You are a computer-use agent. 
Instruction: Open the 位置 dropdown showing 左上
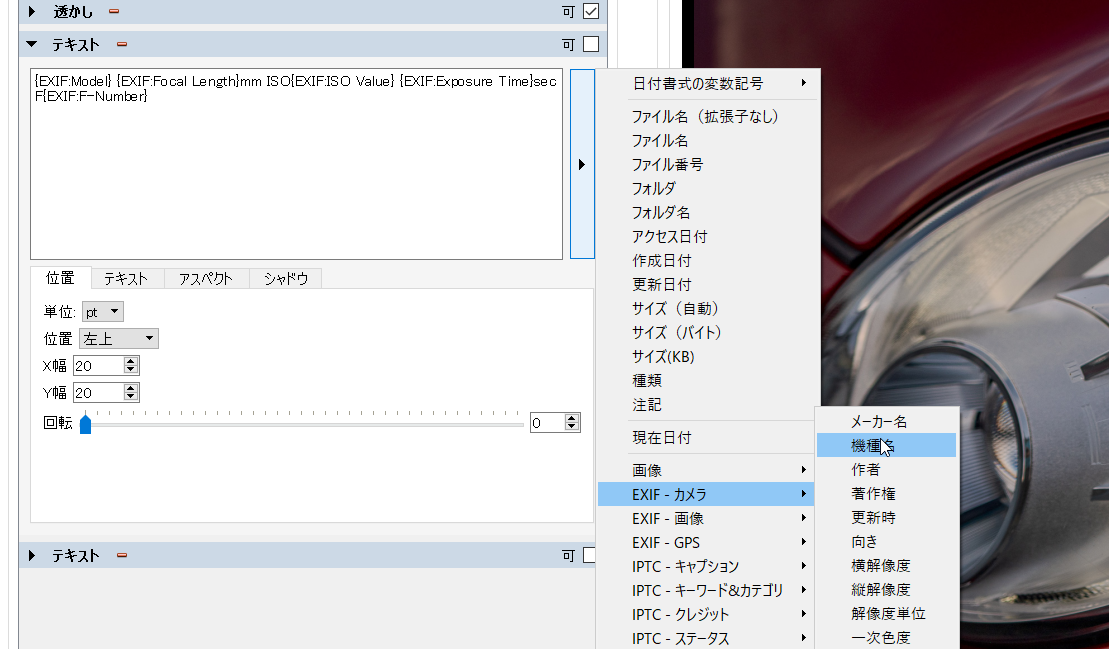click(118, 338)
